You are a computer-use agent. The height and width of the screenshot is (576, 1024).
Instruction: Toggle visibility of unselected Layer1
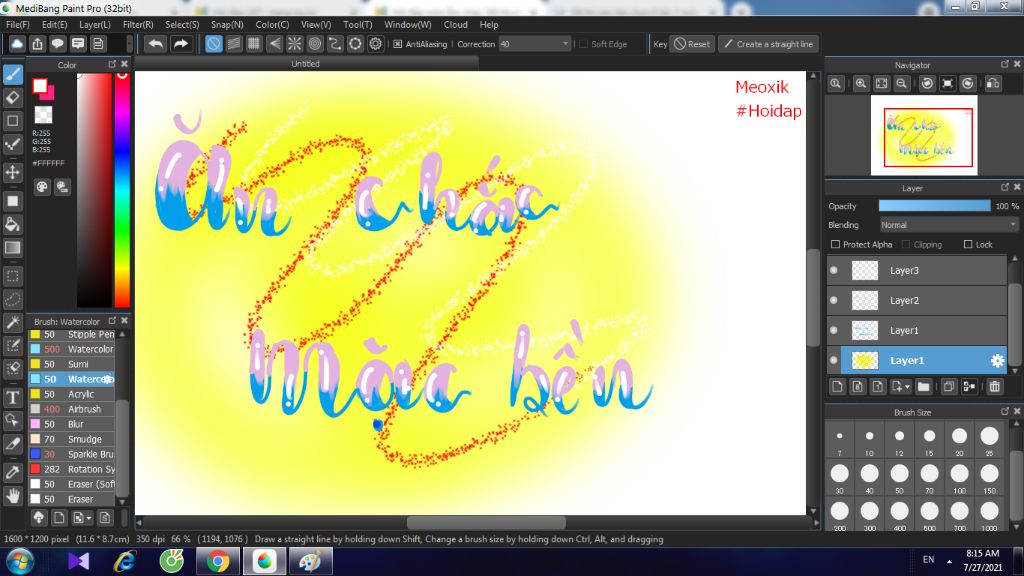tap(834, 330)
